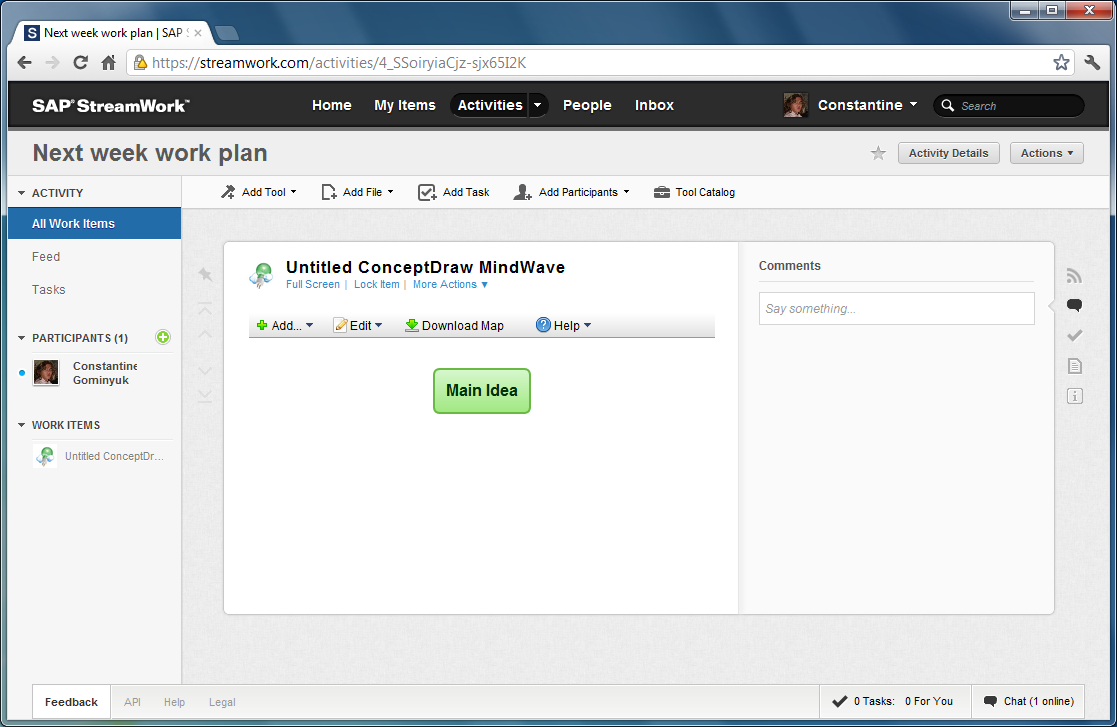
Task: Show comments with speech bubble icon
Action: [1074, 305]
